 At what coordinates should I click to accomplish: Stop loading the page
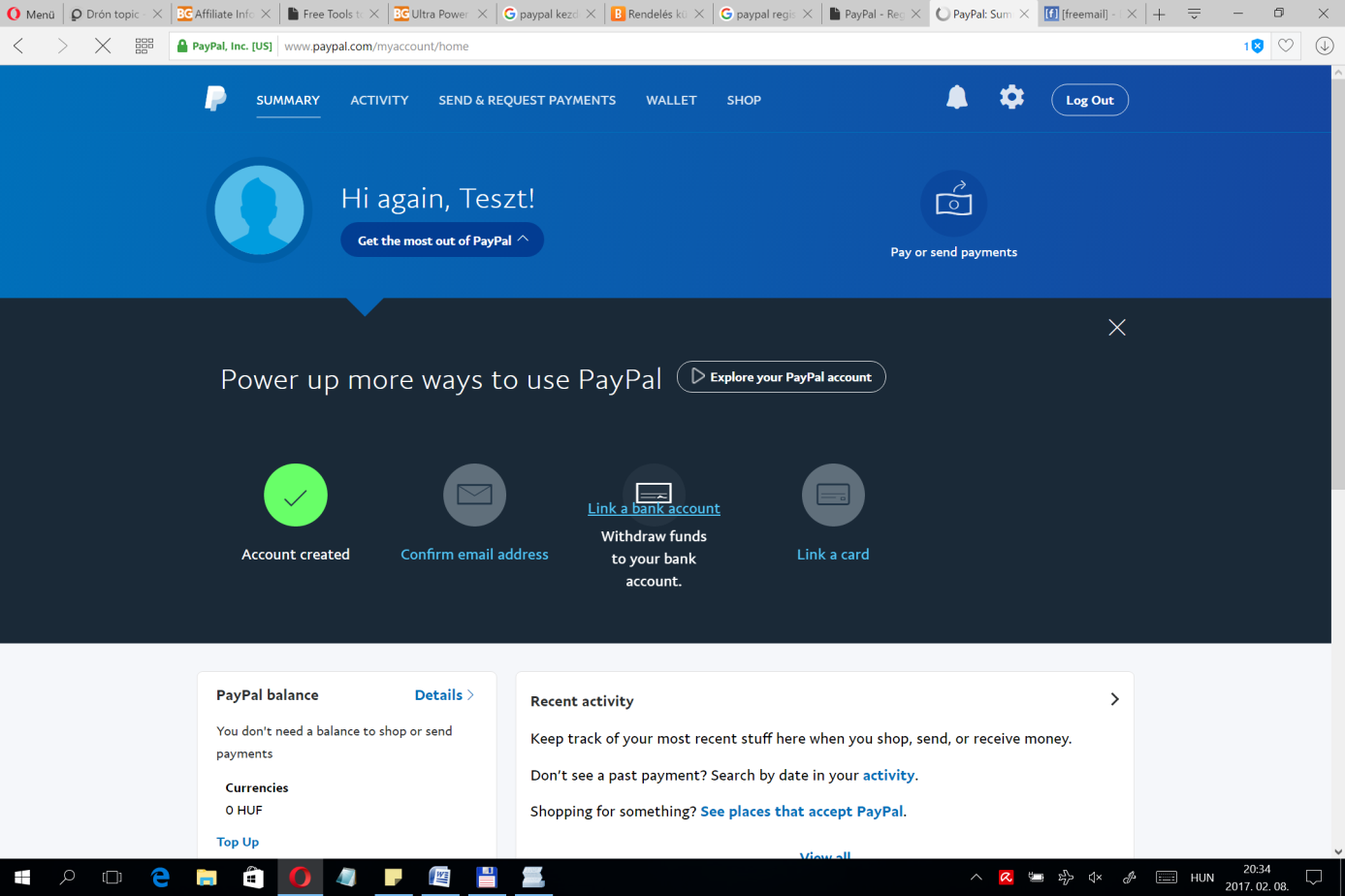click(103, 46)
